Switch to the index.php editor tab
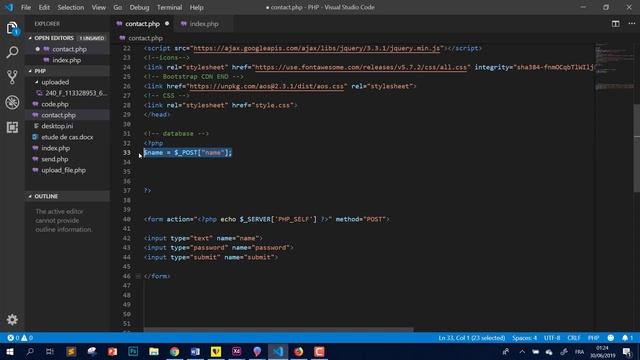Viewport: 640px width, 360px height. [204, 24]
